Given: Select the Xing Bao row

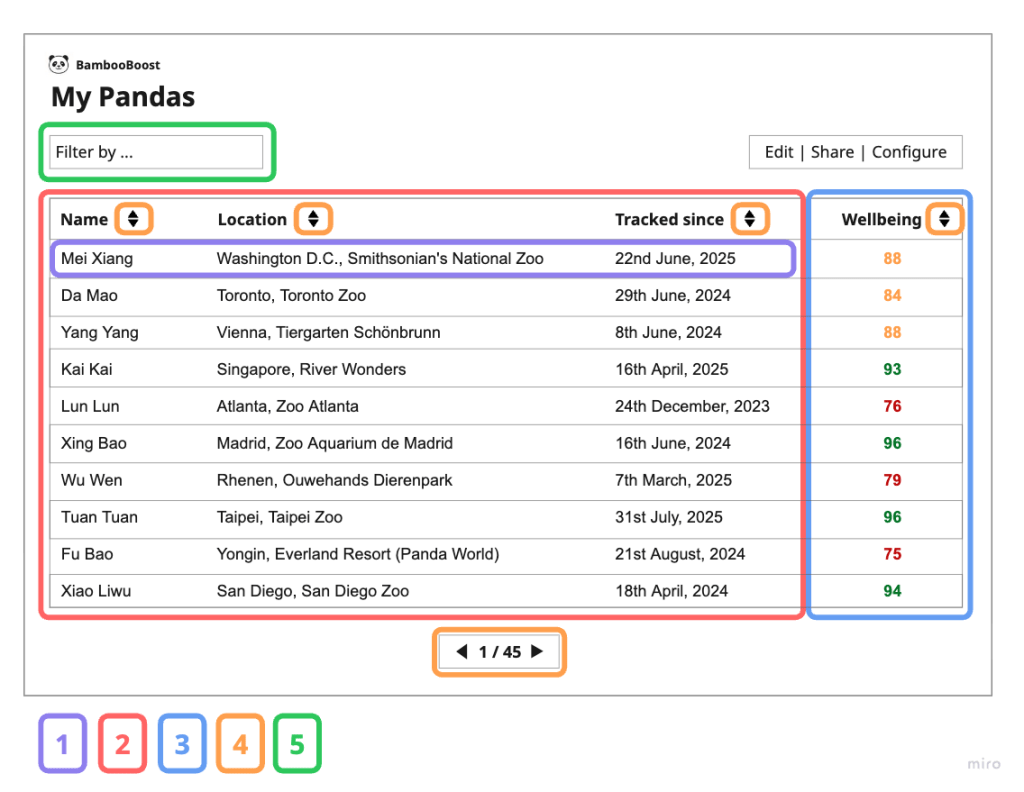Looking at the screenshot, I should click(x=94, y=444).
